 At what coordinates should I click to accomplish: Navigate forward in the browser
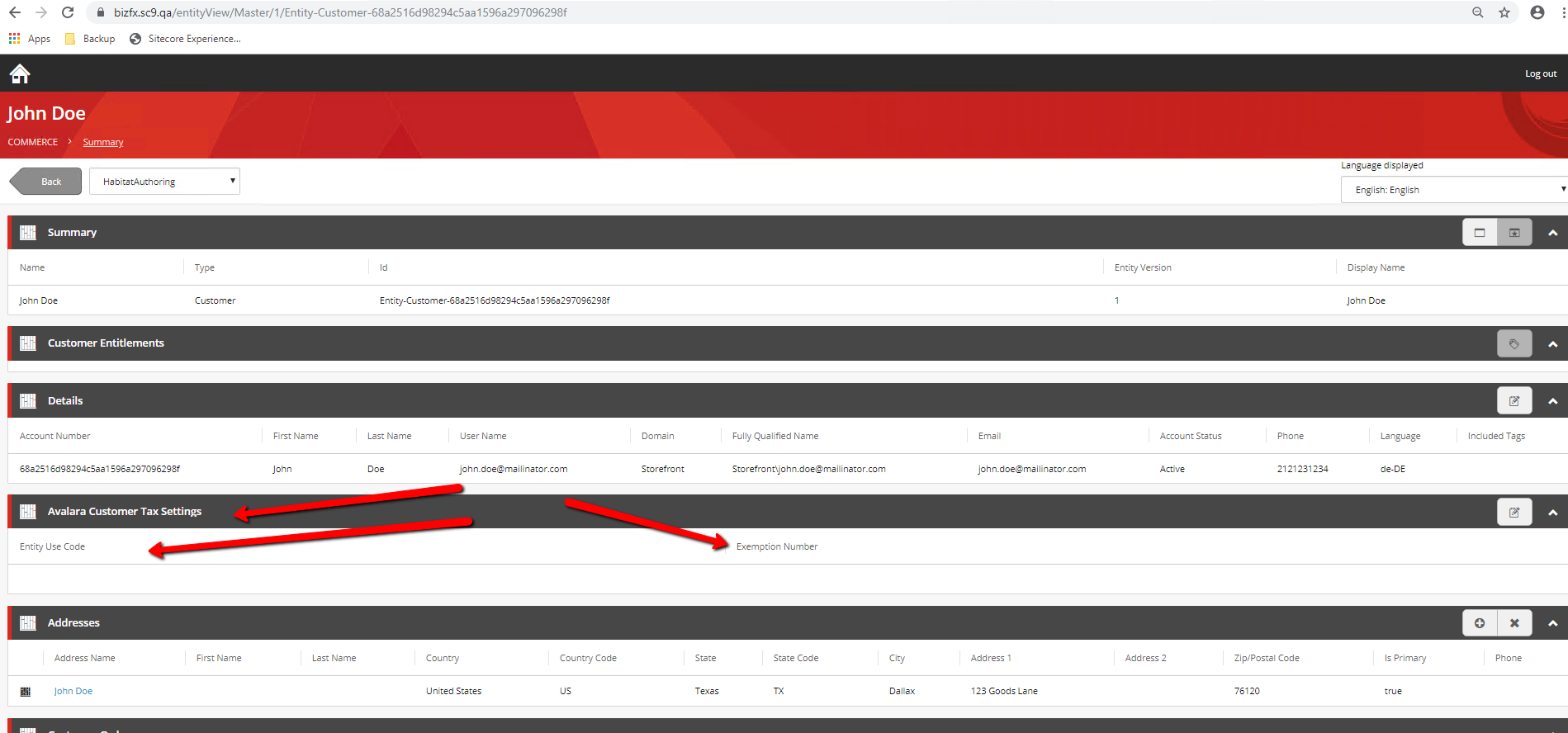(41, 12)
